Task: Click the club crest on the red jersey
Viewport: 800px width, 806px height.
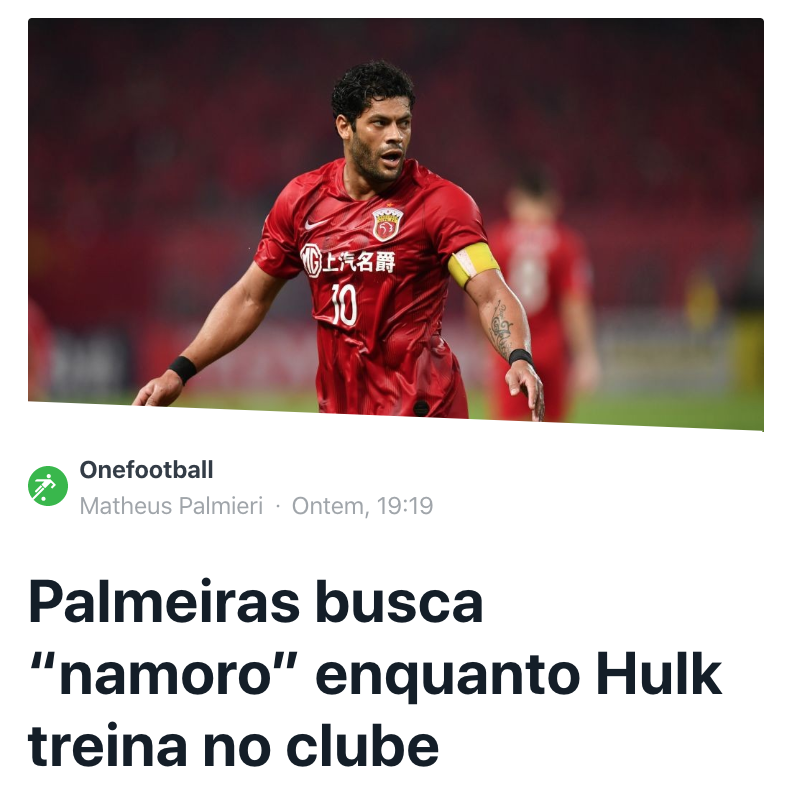Action: click(387, 223)
